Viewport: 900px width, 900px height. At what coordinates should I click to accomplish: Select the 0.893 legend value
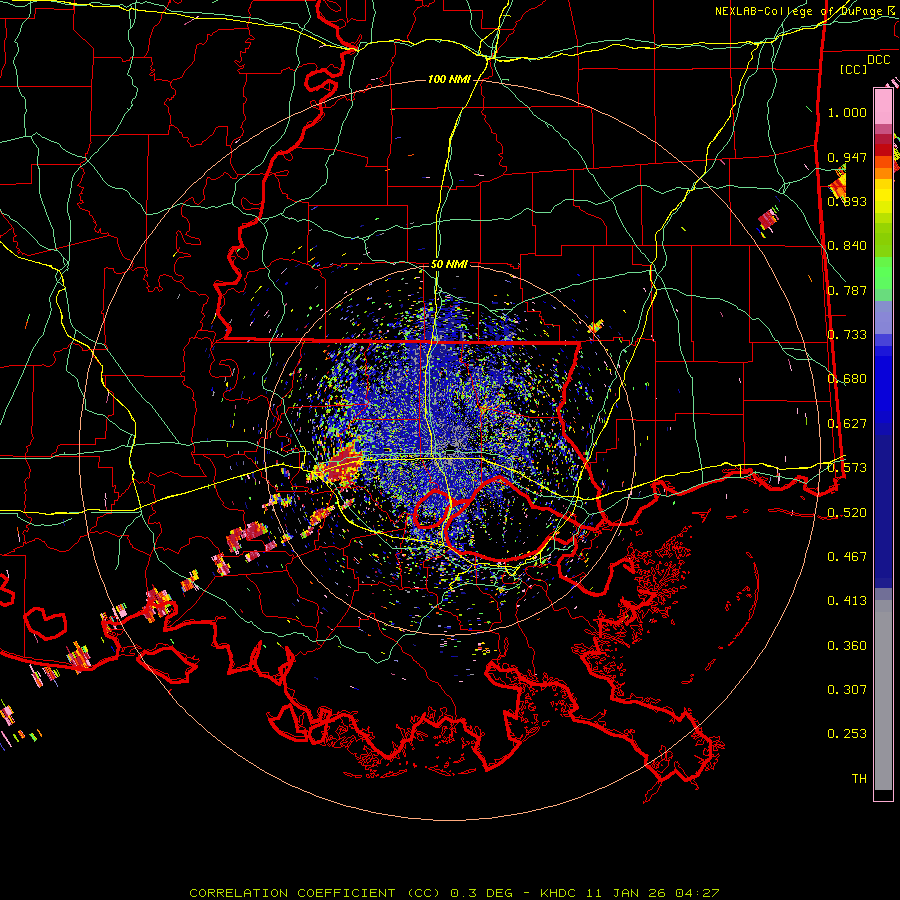[847, 201]
